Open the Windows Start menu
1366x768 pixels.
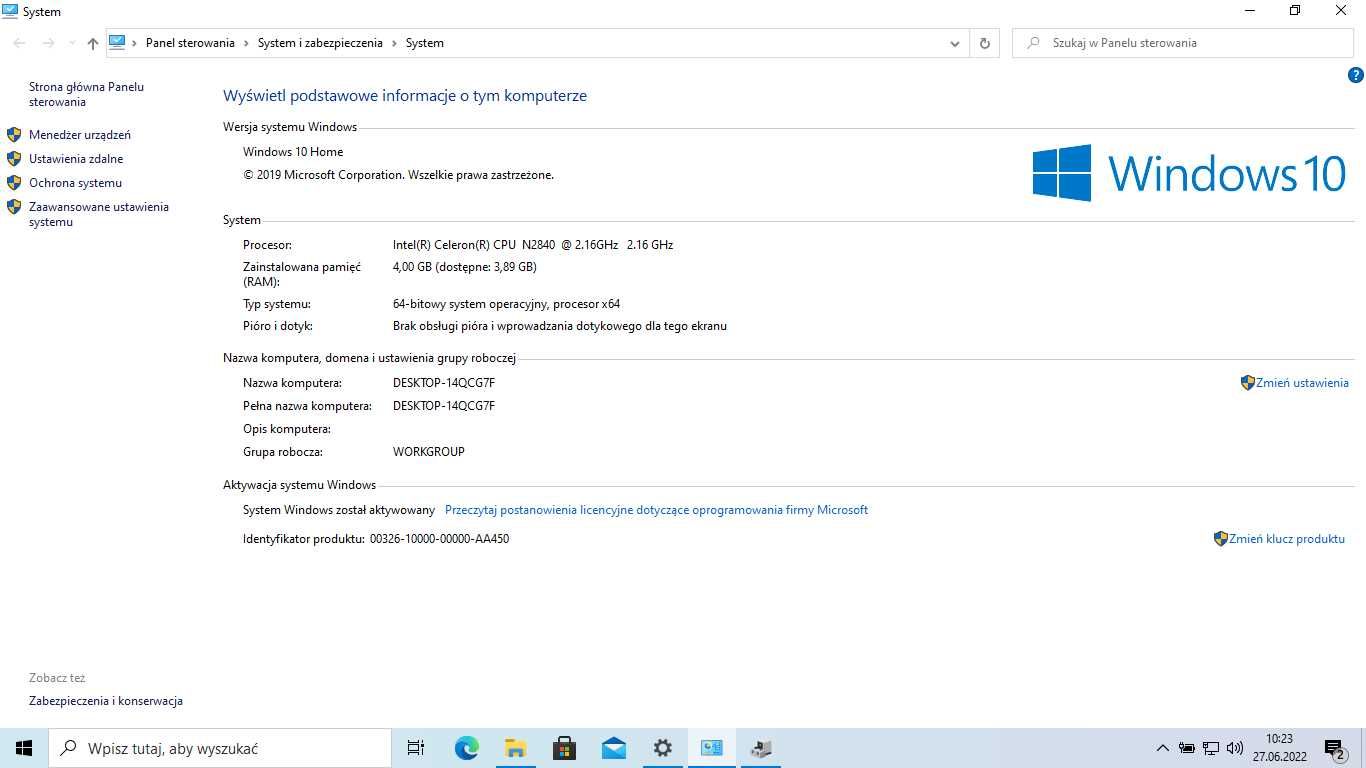click(x=24, y=748)
